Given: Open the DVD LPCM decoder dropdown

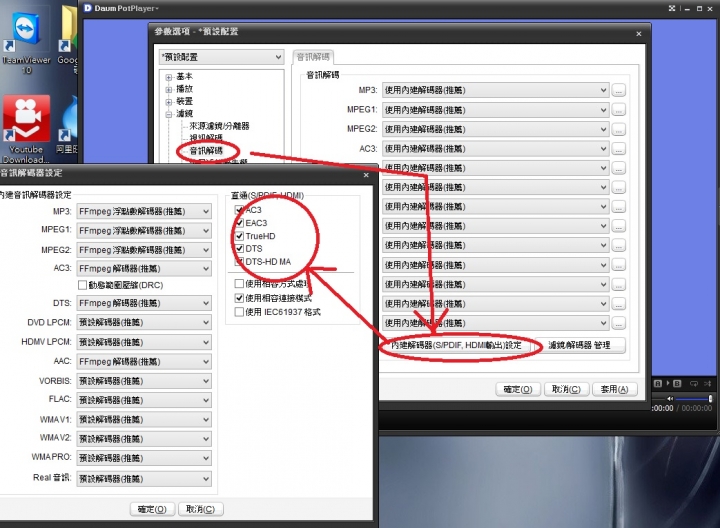Looking at the screenshot, I should click(x=144, y=322).
